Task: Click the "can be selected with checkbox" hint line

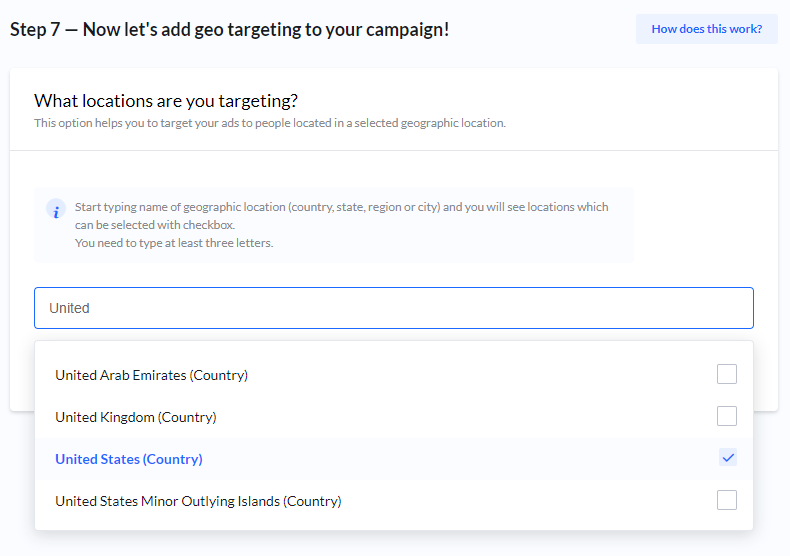Action: click(x=155, y=225)
